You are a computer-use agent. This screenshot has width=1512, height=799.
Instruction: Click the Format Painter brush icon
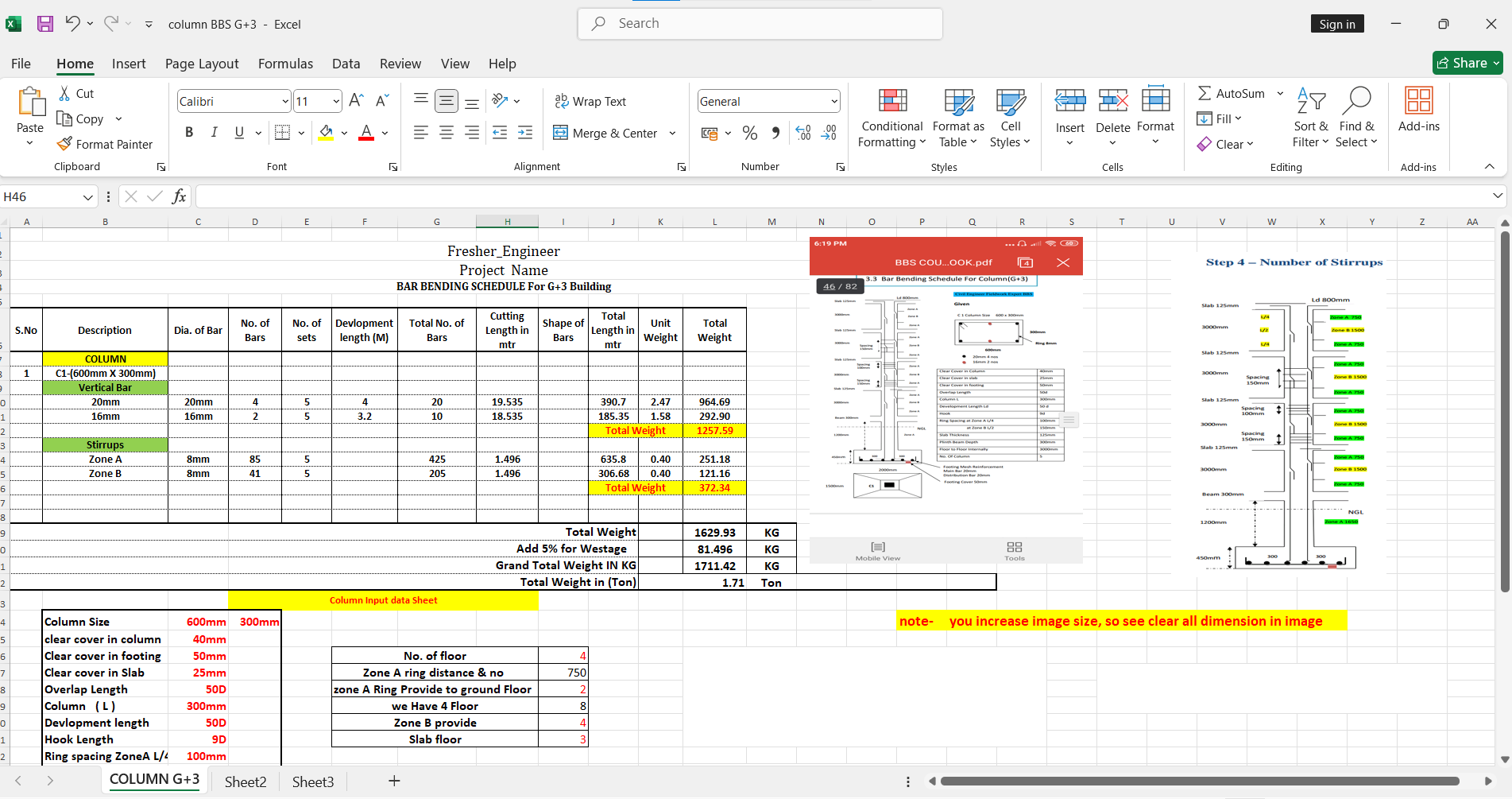point(65,144)
